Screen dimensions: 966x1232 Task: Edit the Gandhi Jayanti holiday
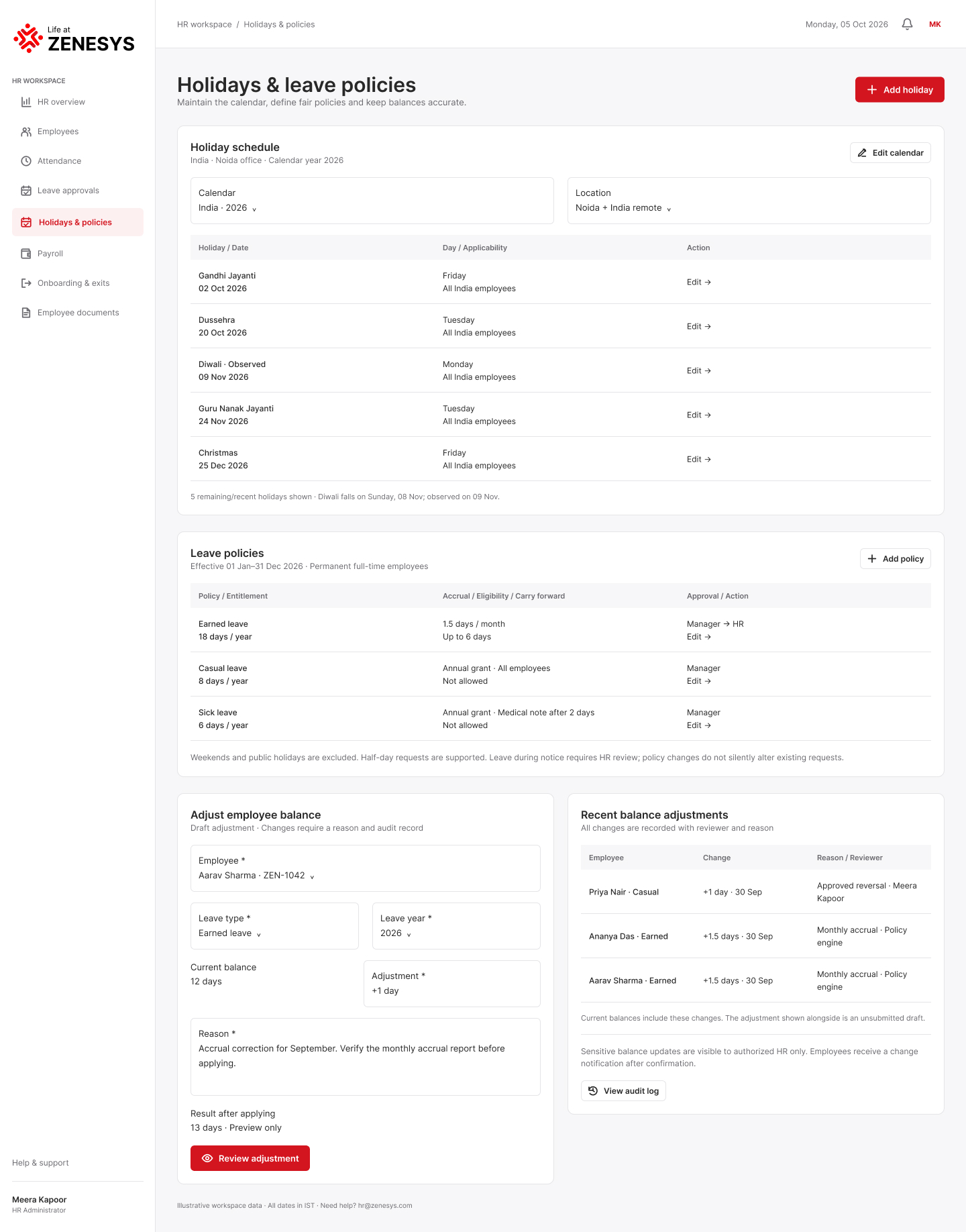[x=698, y=283]
